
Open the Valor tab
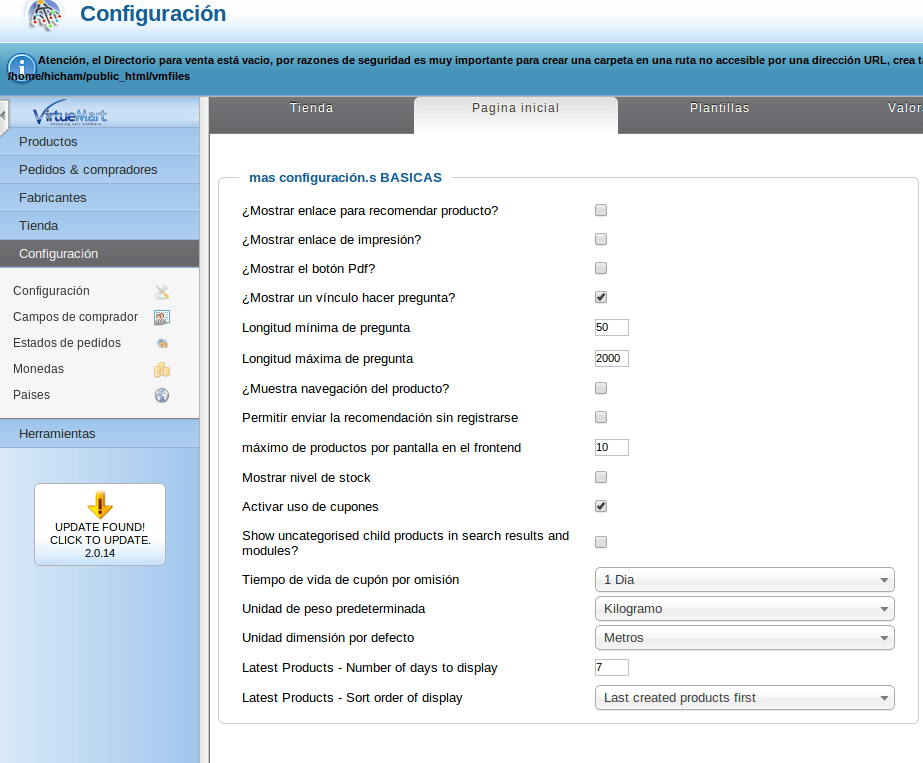tap(873, 115)
